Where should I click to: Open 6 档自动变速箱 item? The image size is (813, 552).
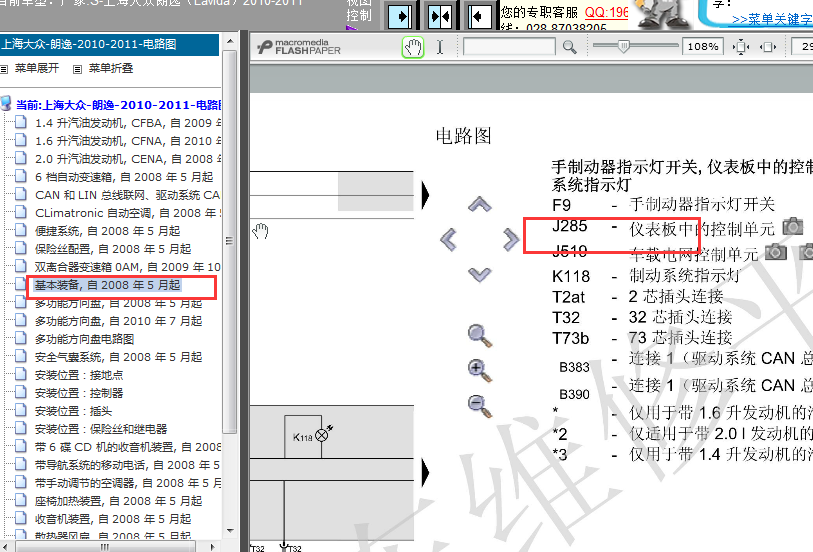coord(124,177)
